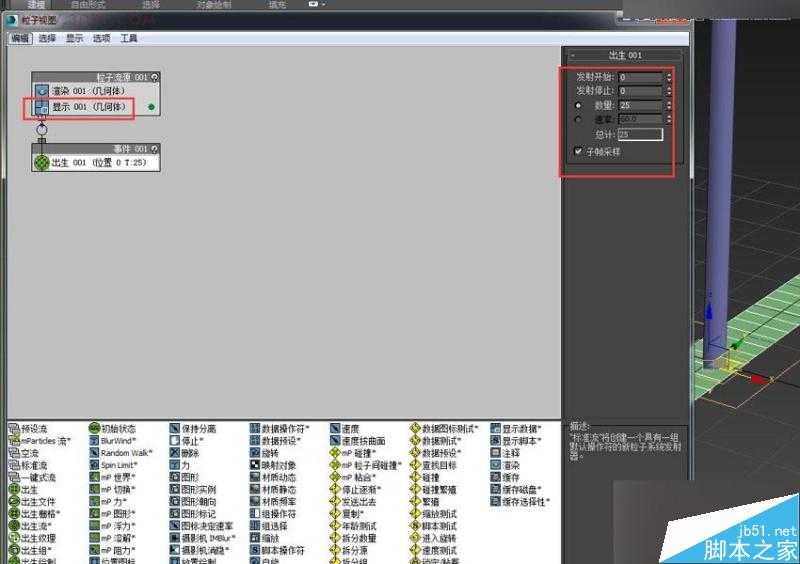Click the 数量 spinner arrows
Viewport: 800px width, 564px height.
pos(668,105)
